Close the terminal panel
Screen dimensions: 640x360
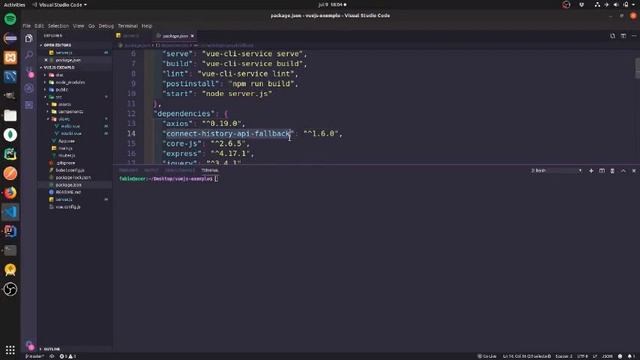634,171
